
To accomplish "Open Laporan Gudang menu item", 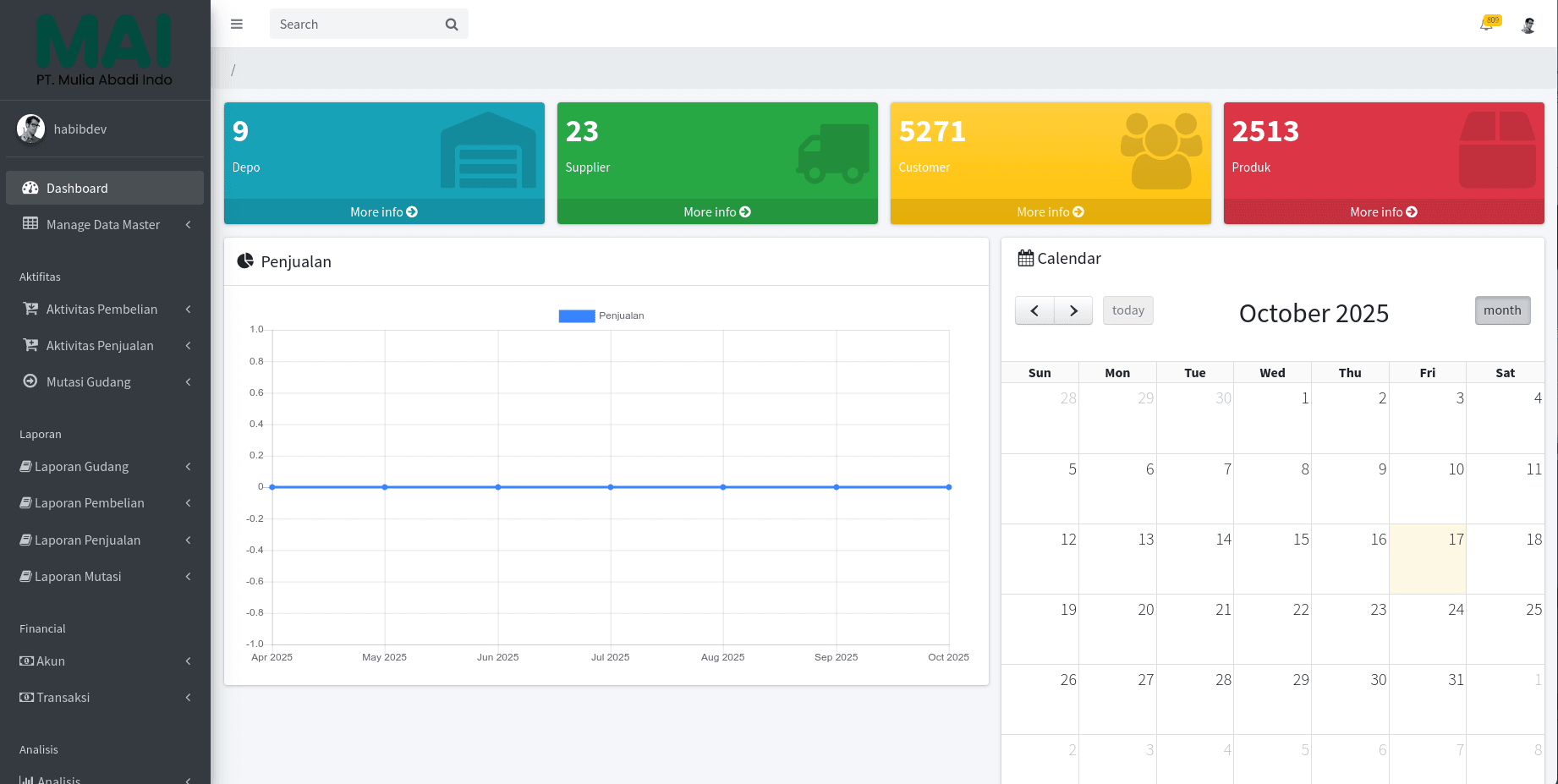I will pyautogui.click(x=105, y=466).
